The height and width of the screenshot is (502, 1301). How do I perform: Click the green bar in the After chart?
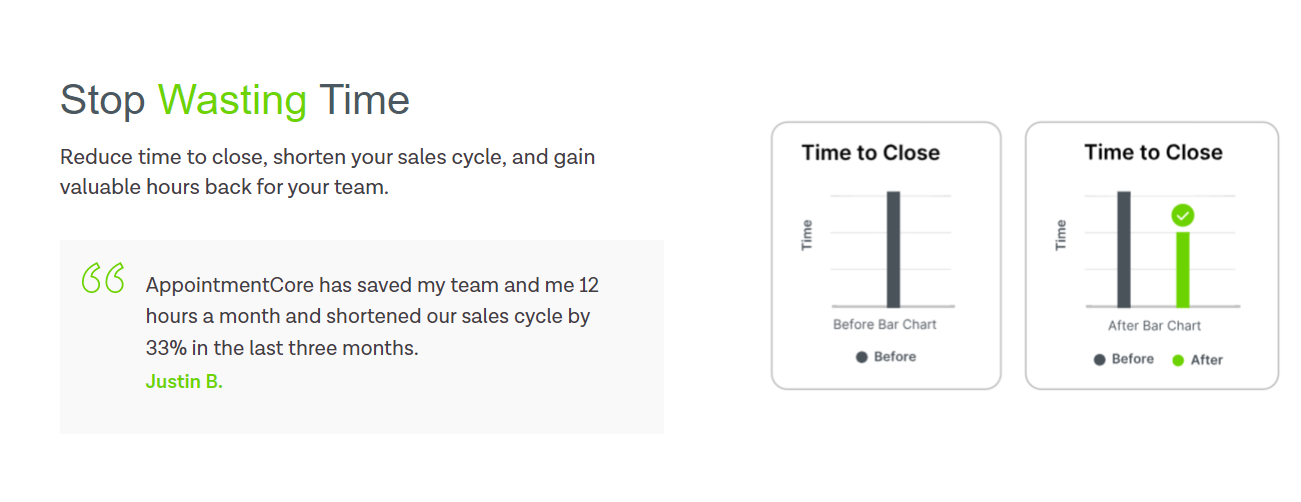point(1182,269)
